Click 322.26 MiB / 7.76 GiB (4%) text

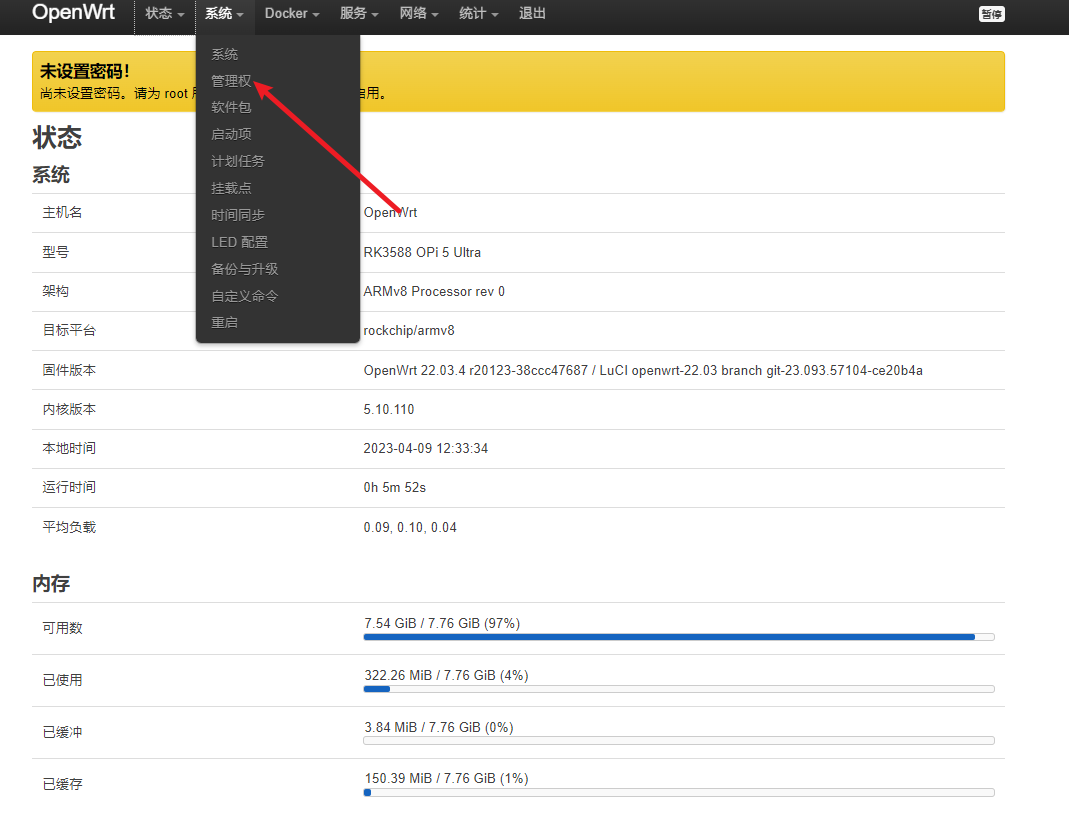[446, 675]
